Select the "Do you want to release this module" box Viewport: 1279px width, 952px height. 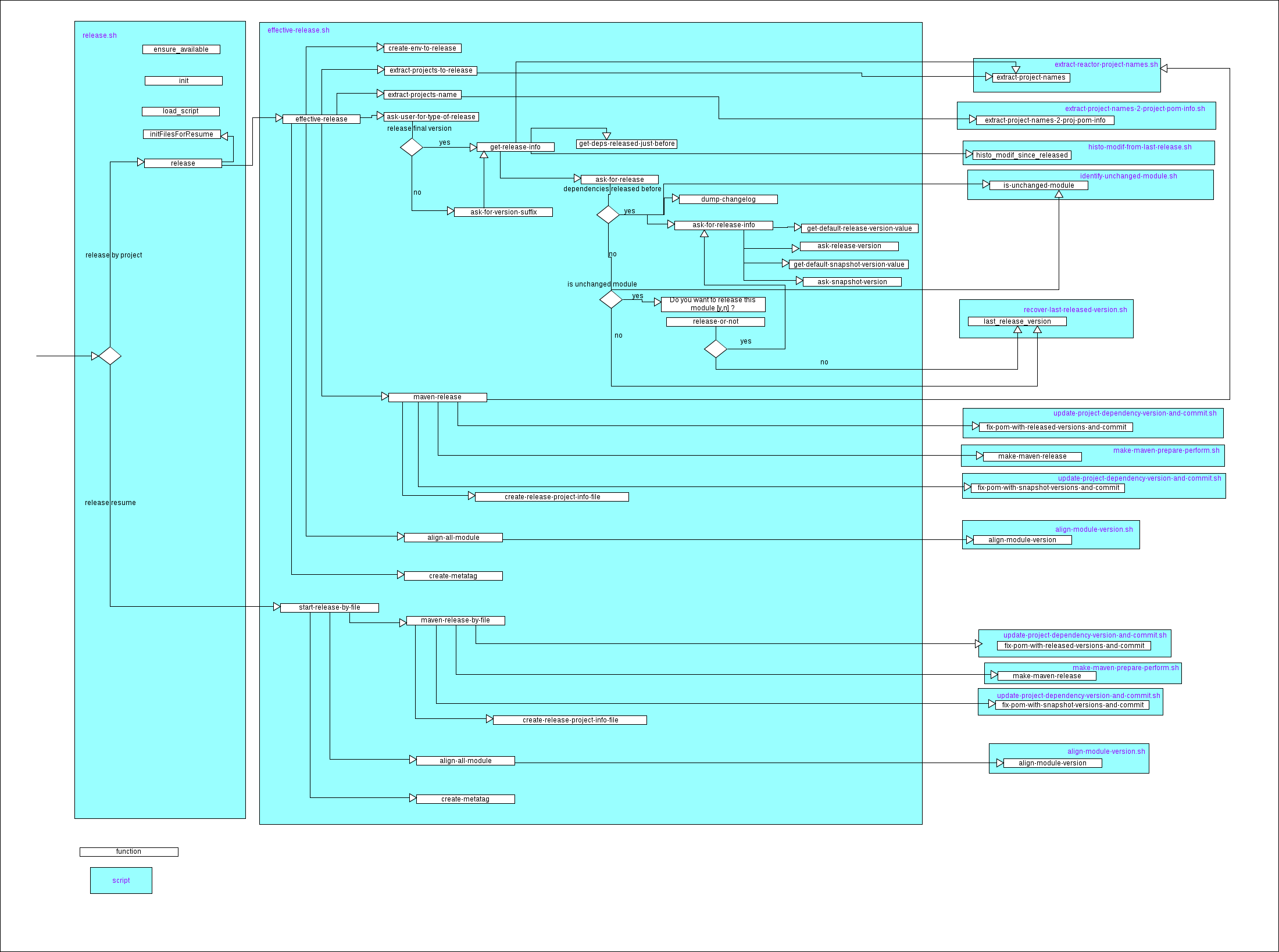[x=713, y=303]
